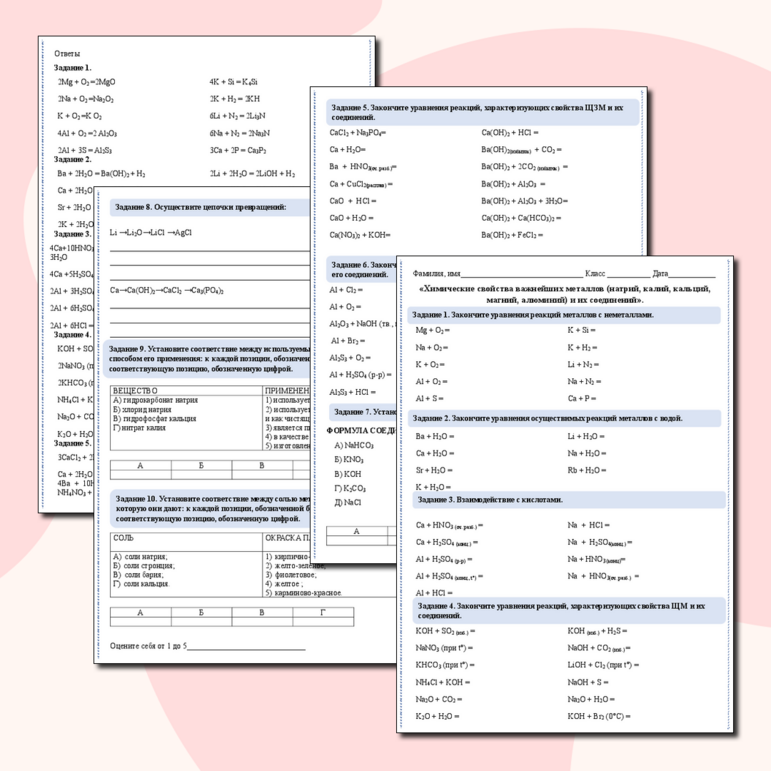Select equation "K + Si =" on the front page
Viewport: 771px width, 771px height.
[582, 330]
